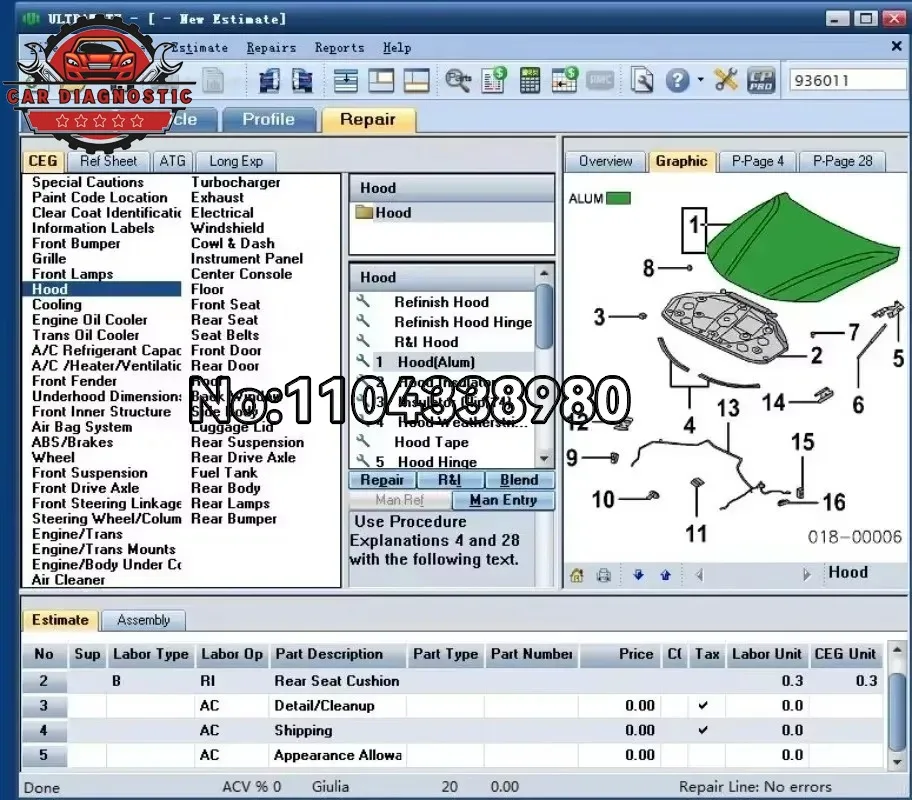Screen dimensions: 912x800
Task: Click the 936011 input field
Action: coord(847,80)
